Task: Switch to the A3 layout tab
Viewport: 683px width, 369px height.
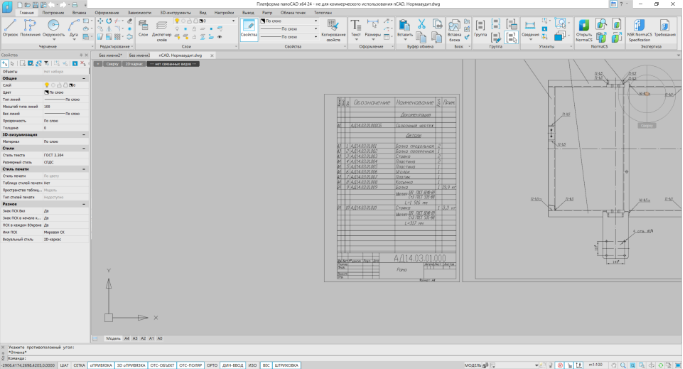Action: (x=135, y=339)
